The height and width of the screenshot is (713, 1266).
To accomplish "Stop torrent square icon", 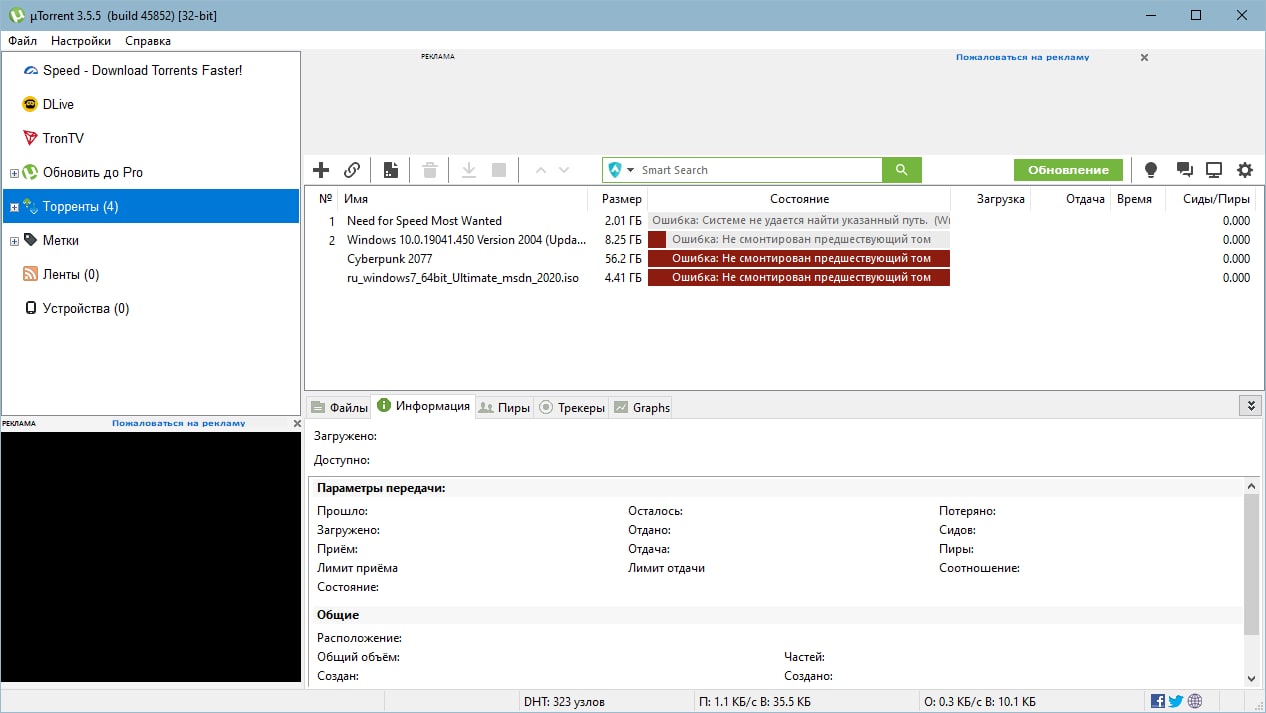I will 499,170.
